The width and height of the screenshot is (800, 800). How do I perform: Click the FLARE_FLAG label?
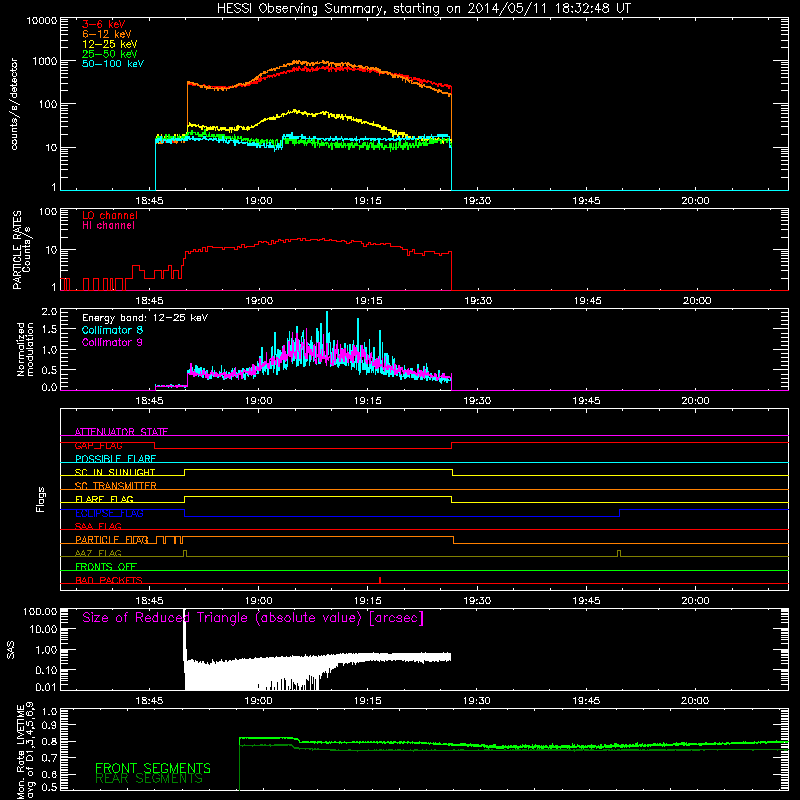(104, 499)
